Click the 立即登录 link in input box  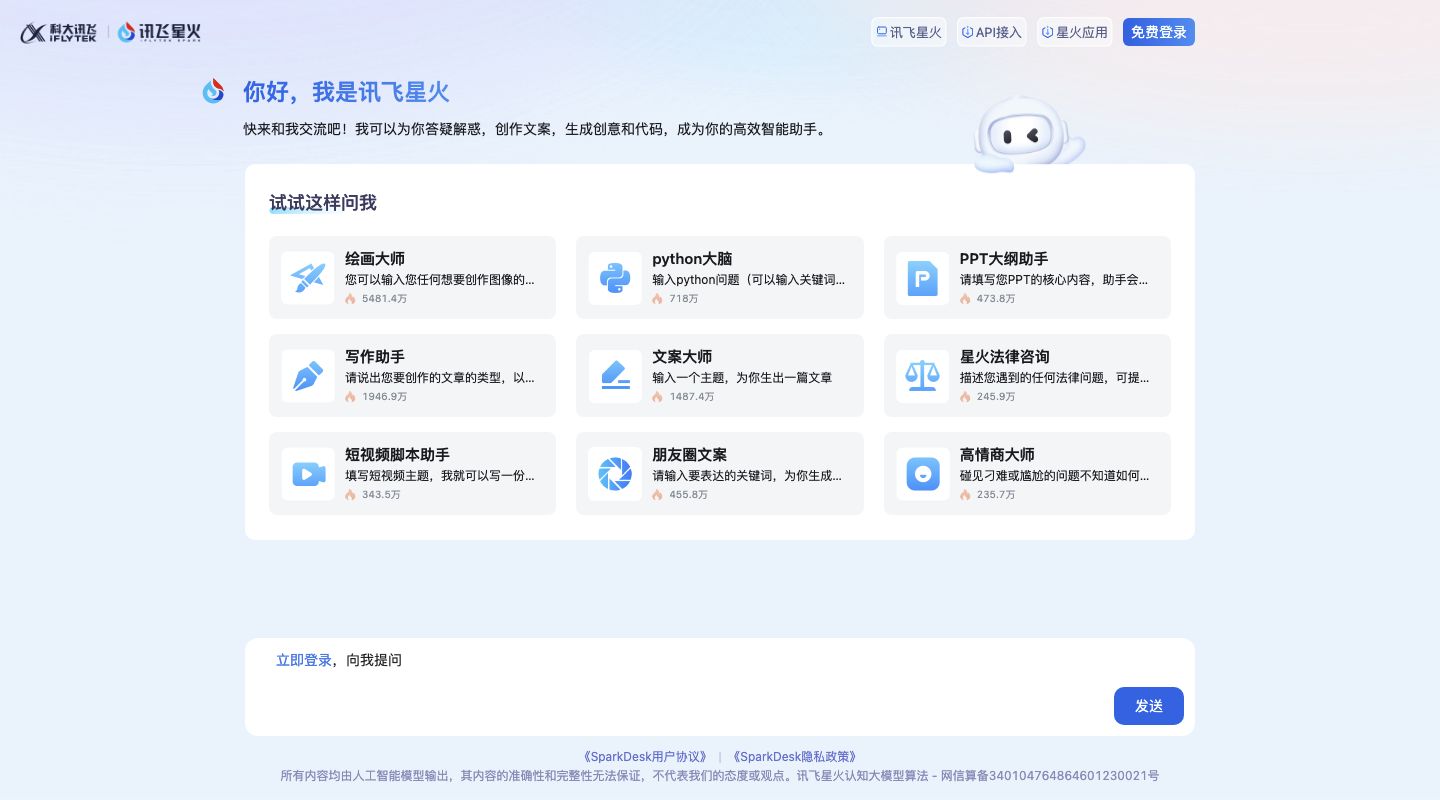304,660
